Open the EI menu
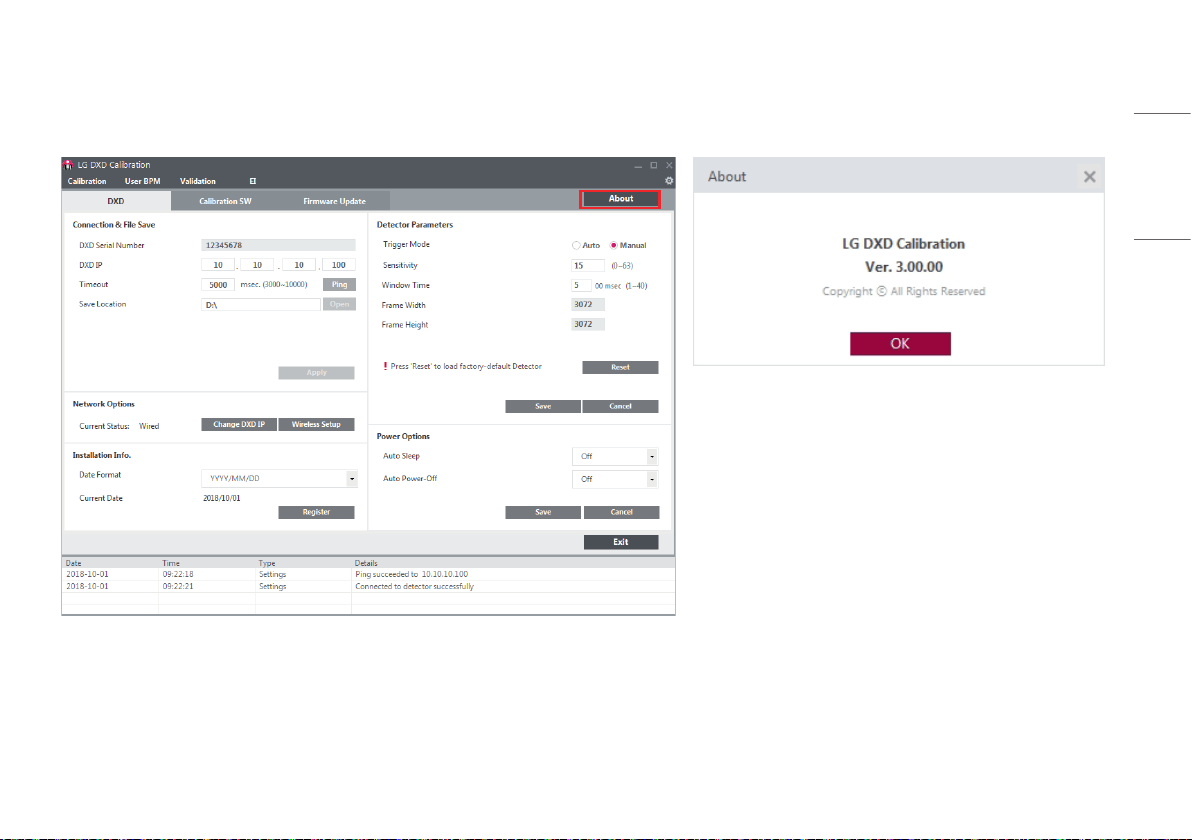The height and width of the screenshot is (840, 1192). click(x=252, y=181)
